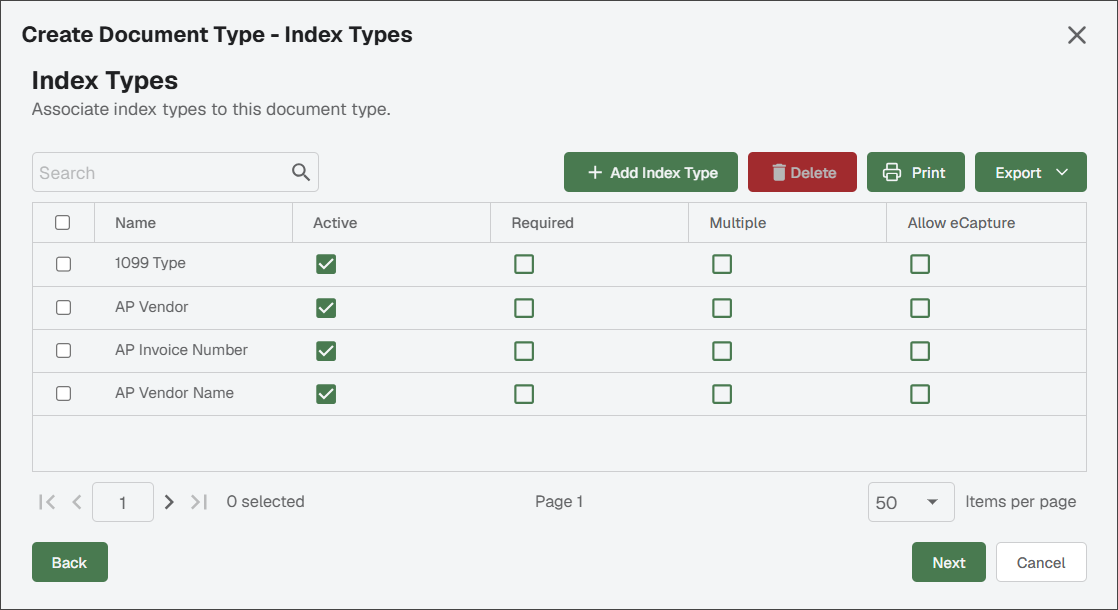Select the AP Invoice Number row checkbox
This screenshot has height=610, width=1118.
click(63, 351)
